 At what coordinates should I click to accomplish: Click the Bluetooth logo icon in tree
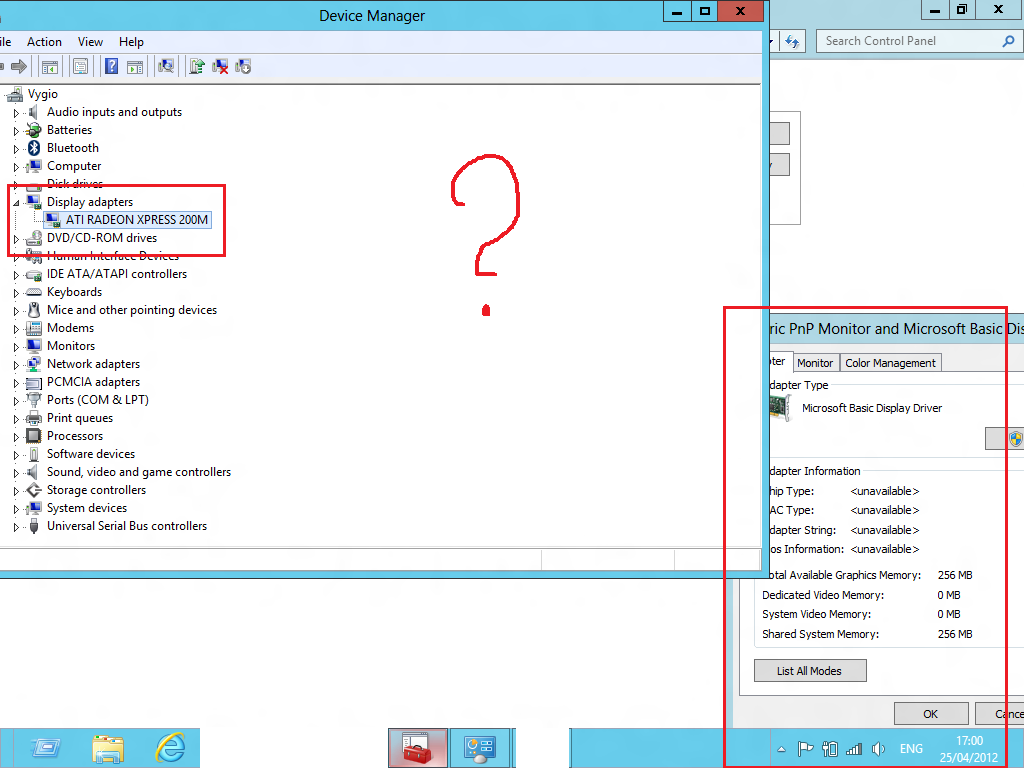[x=34, y=148]
